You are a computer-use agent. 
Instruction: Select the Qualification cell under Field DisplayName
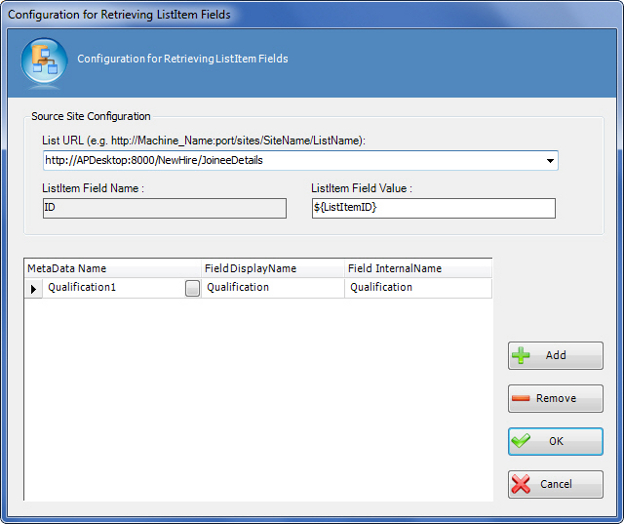coord(272,288)
